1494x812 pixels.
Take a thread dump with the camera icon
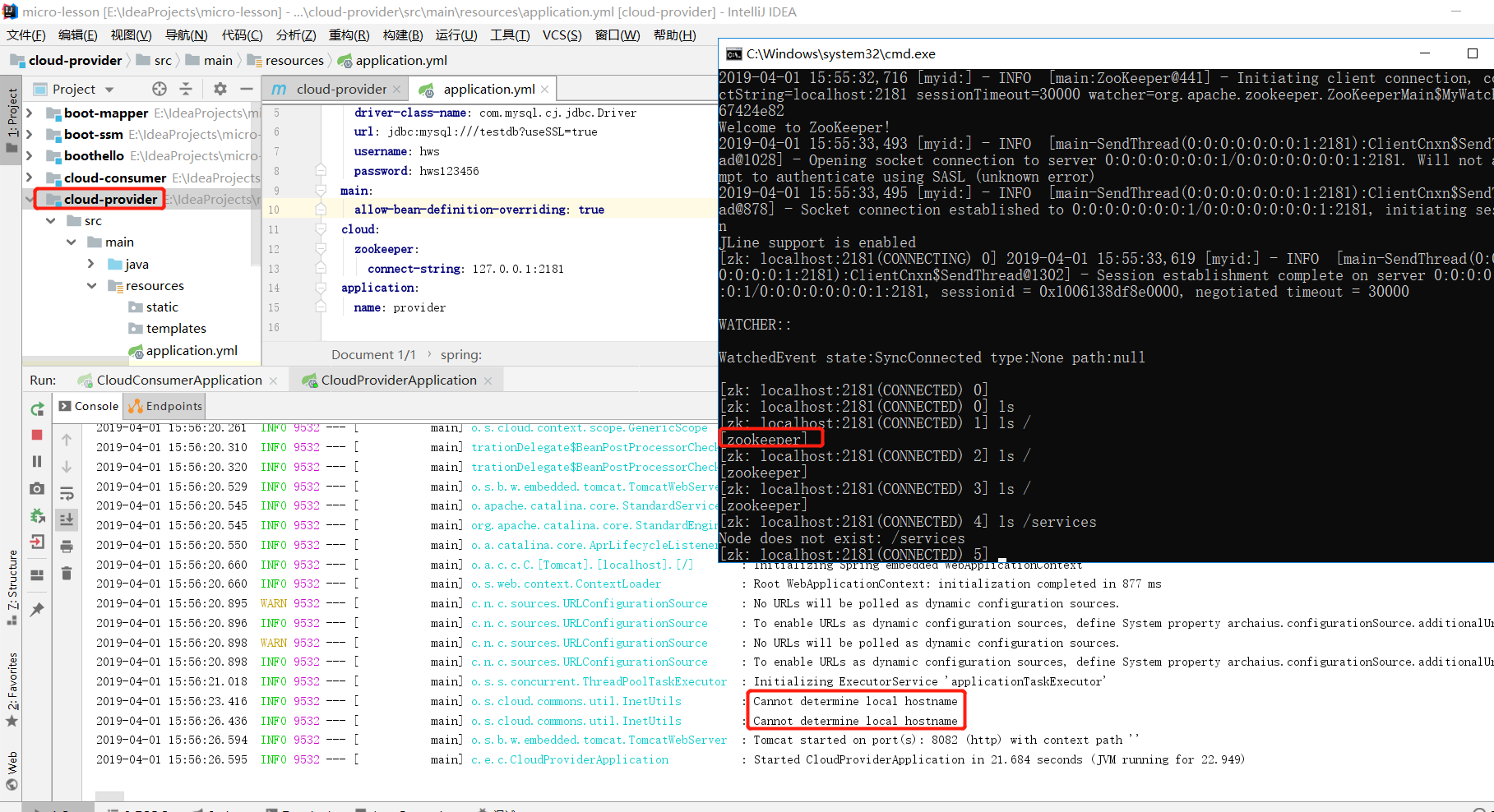38,488
